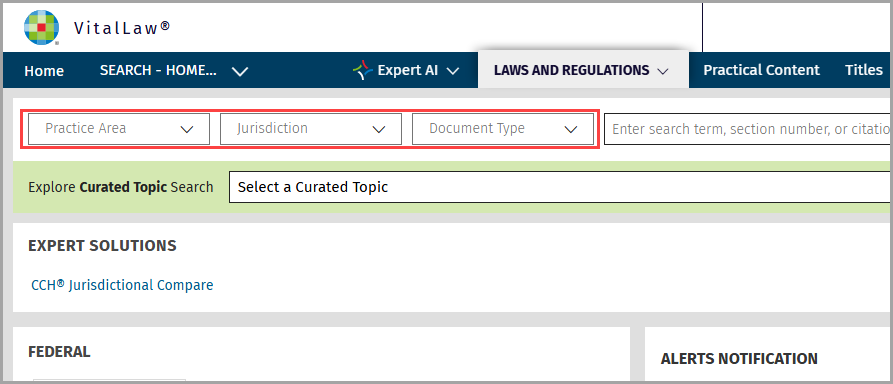The image size is (893, 384).
Task: Switch to Practical Content tab
Action: pos(761,70)
